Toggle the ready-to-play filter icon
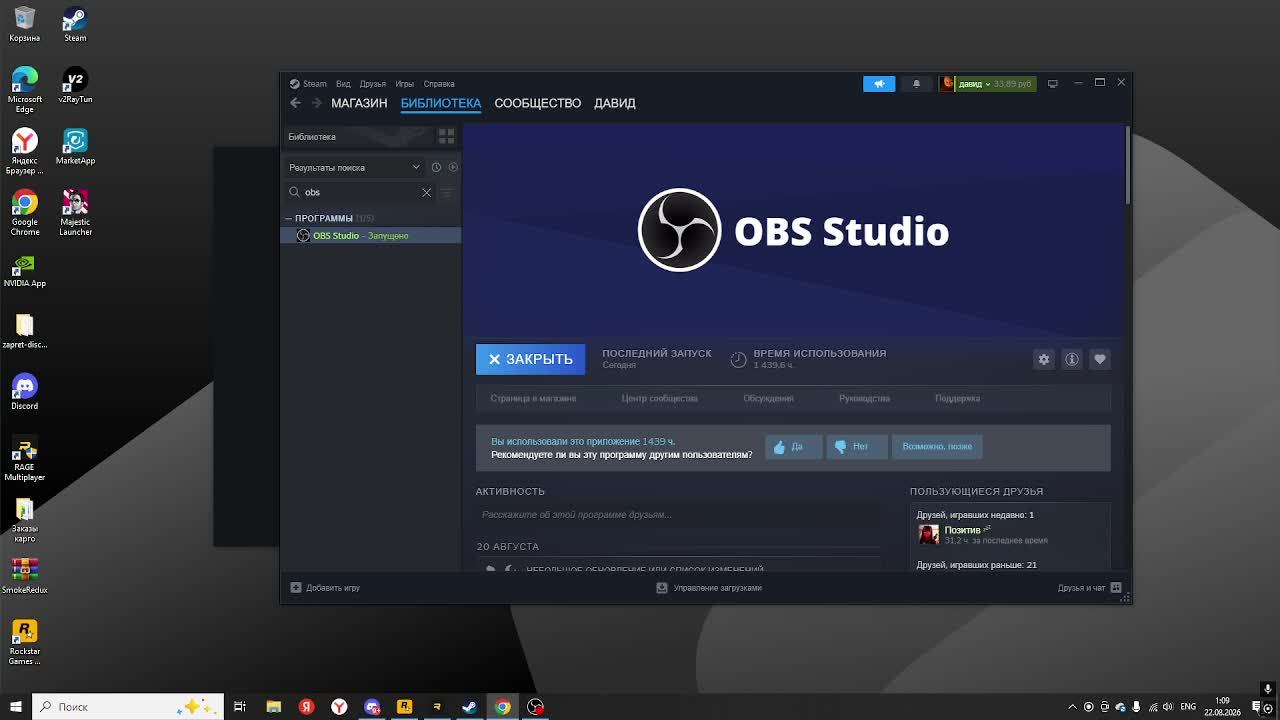The image size is (1280, 720). point(453,168)
